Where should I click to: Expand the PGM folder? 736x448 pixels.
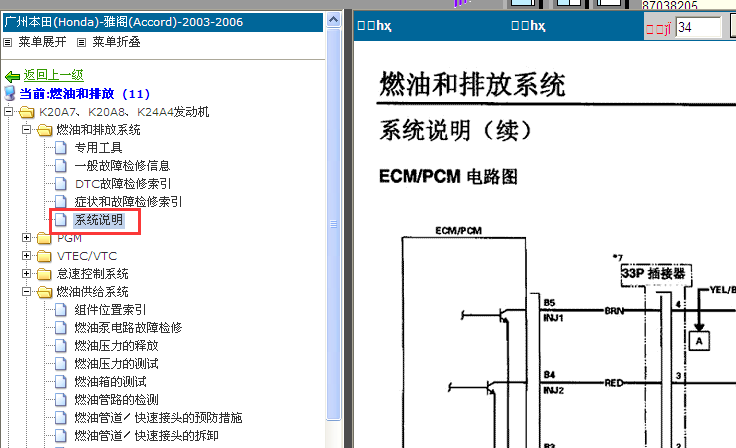tap(26, 238)
